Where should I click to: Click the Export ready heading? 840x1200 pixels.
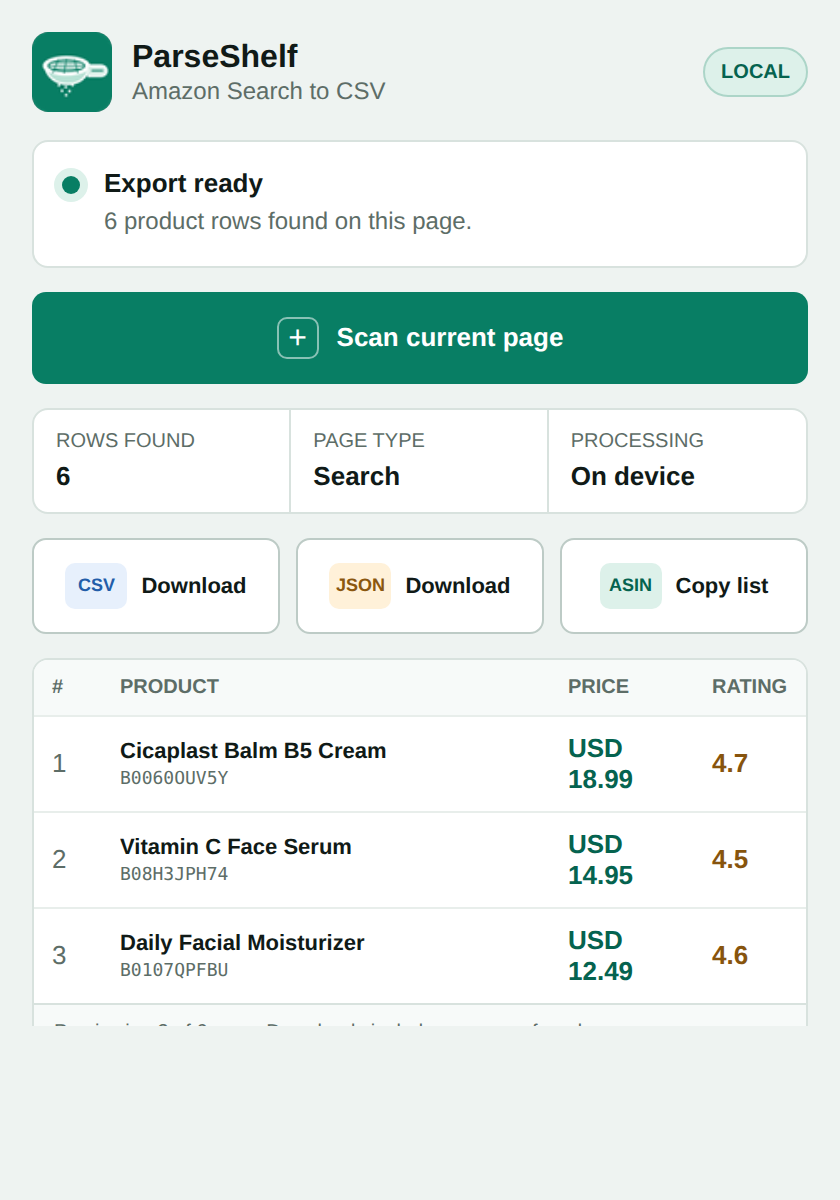[x=183, y=184]
